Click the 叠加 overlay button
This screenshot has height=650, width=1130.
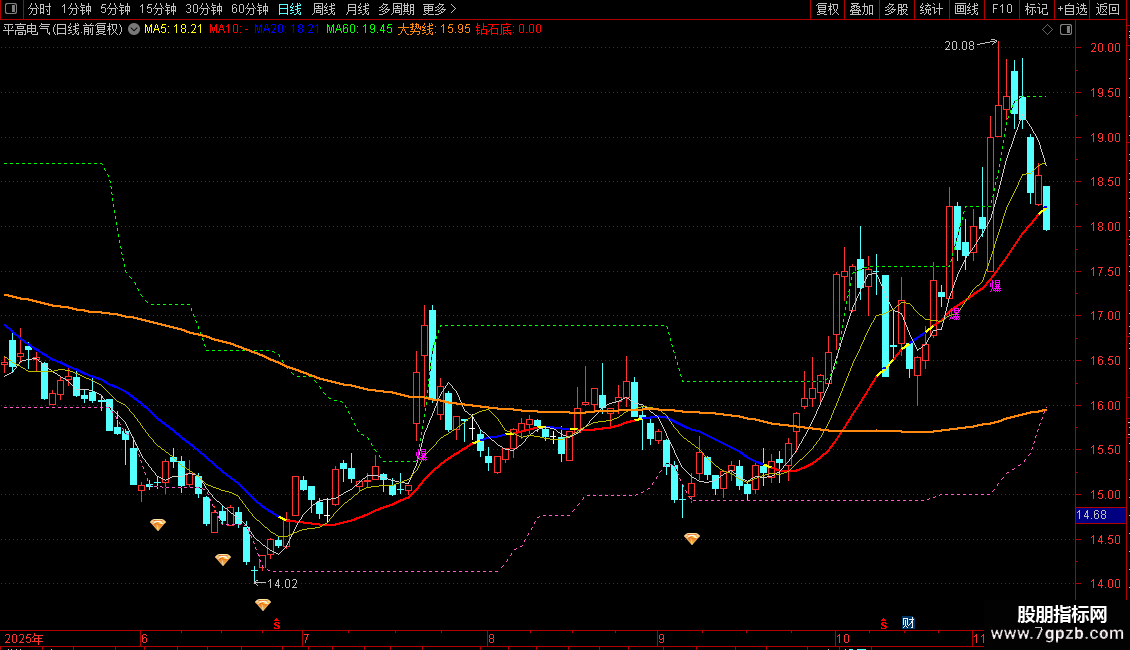[862, 9]
